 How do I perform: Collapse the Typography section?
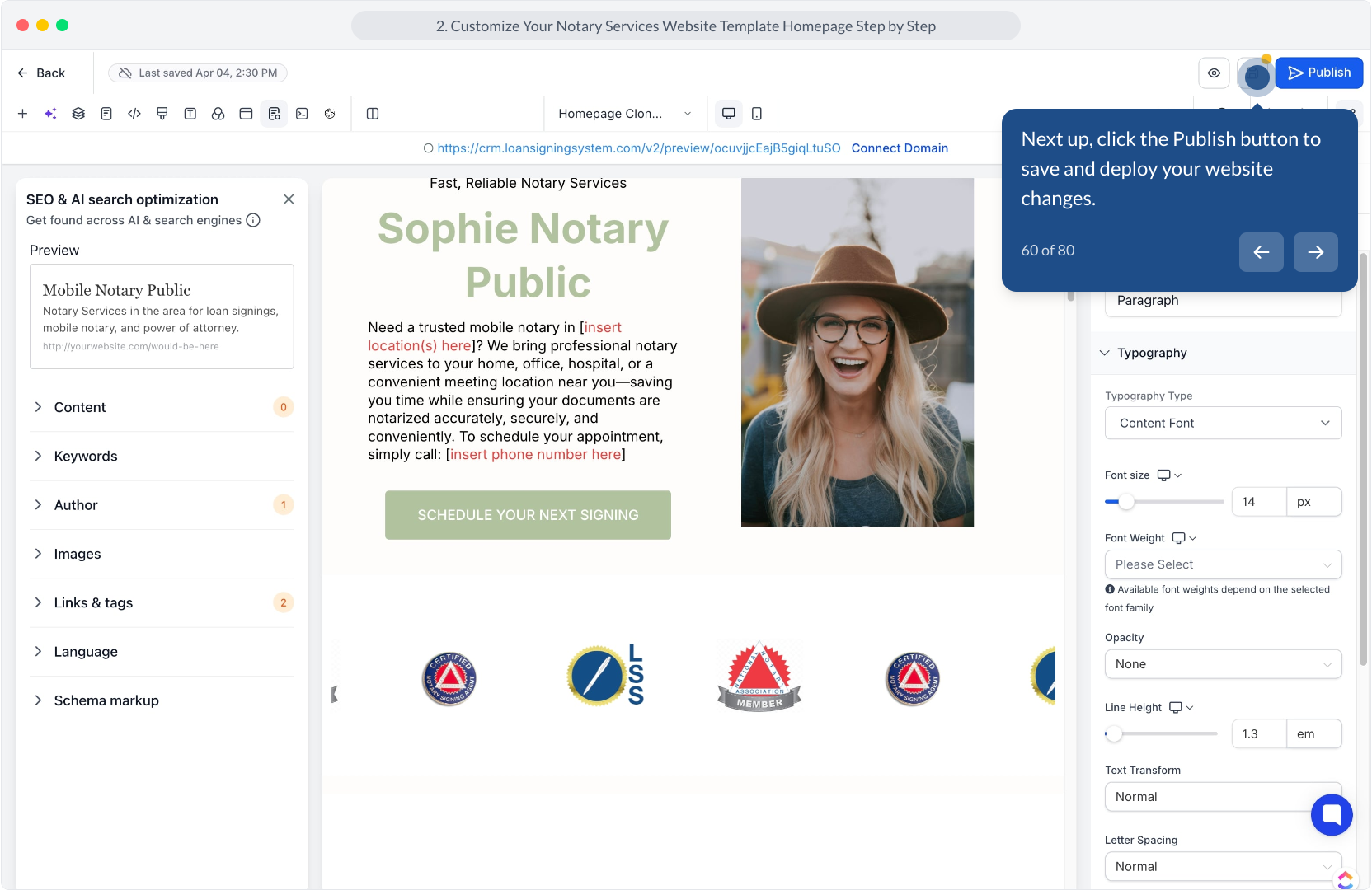(x=1105, y=353)
